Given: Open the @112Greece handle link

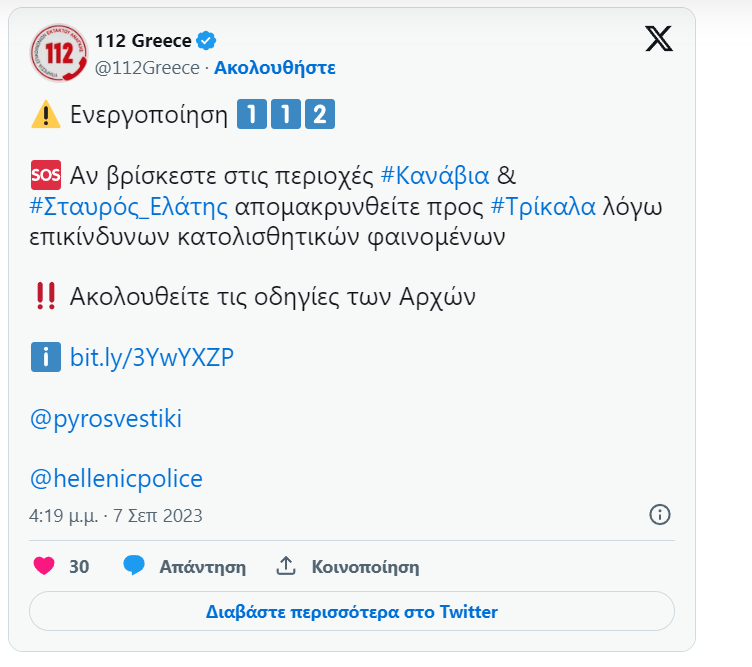Looking at the screenshot, I should coord(147,68).
